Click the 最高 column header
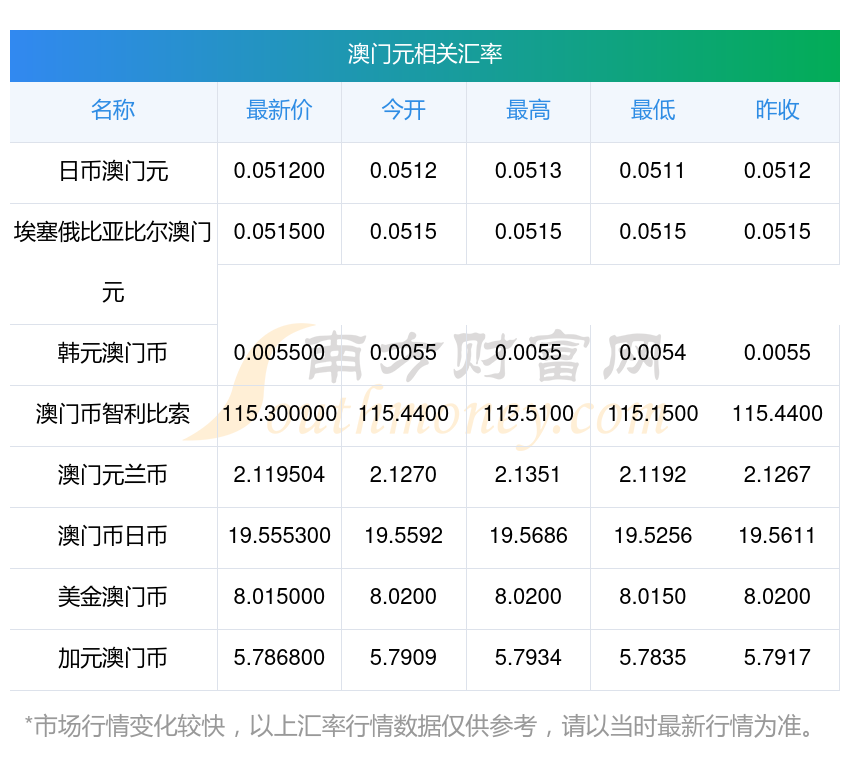850x757 pixels. click(x=528, y=111)
